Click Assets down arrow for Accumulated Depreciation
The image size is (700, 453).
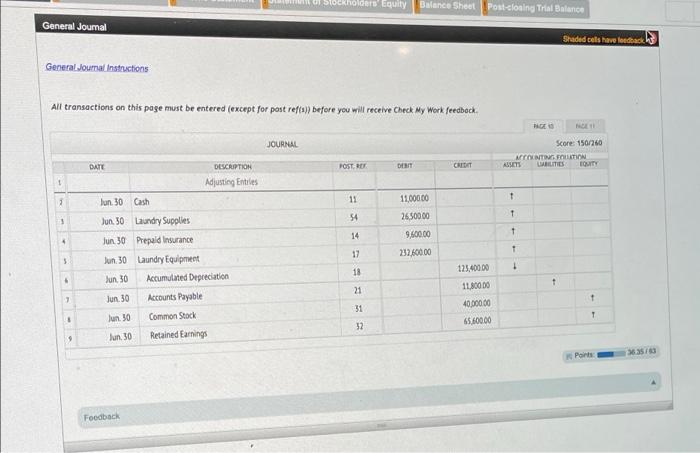pyautogui.click(x=515, y=266)
